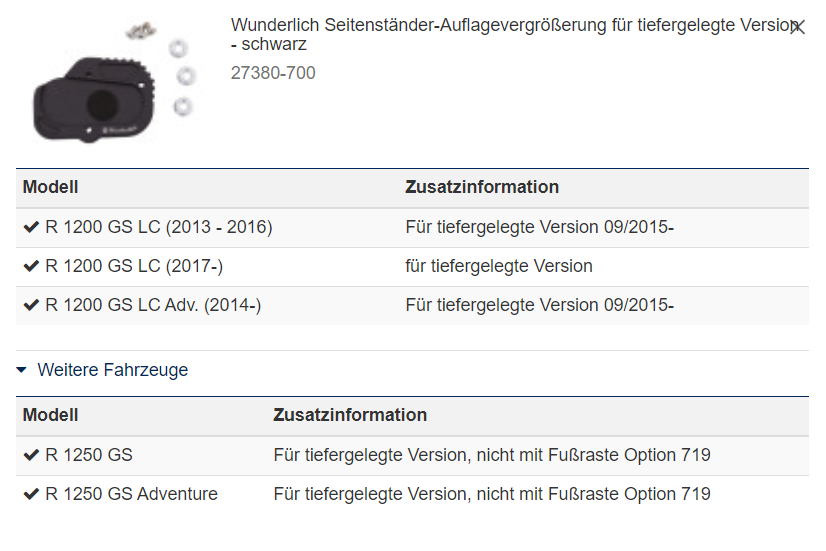Click checkmark next to R 1250 GS
The width and height of the screenshot is (826, 551).
(31, 456)
